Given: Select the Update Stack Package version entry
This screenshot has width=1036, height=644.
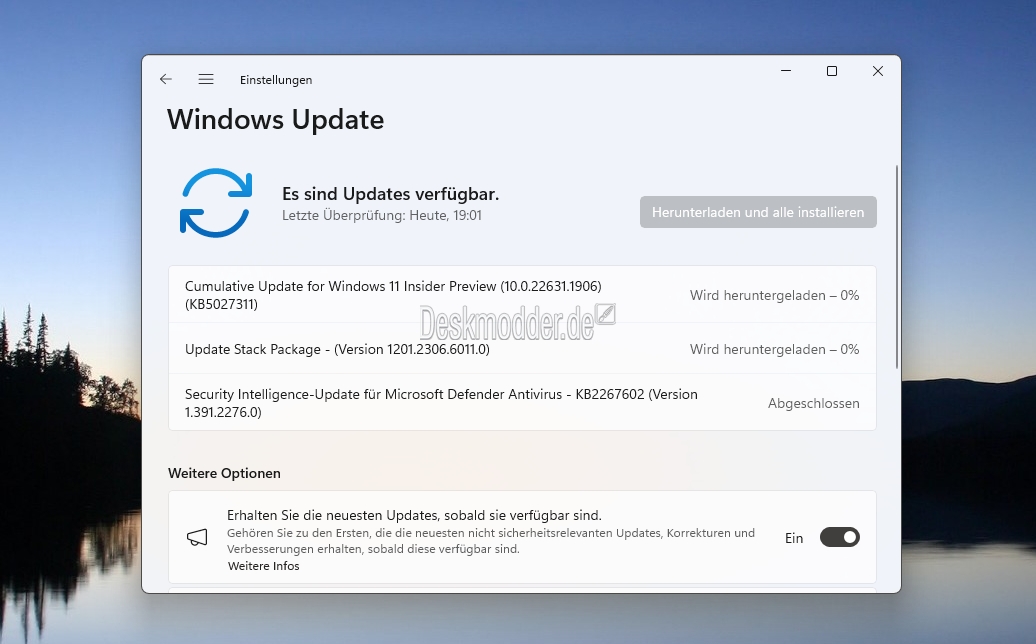Looking at the screenshot, I should 523,349.
